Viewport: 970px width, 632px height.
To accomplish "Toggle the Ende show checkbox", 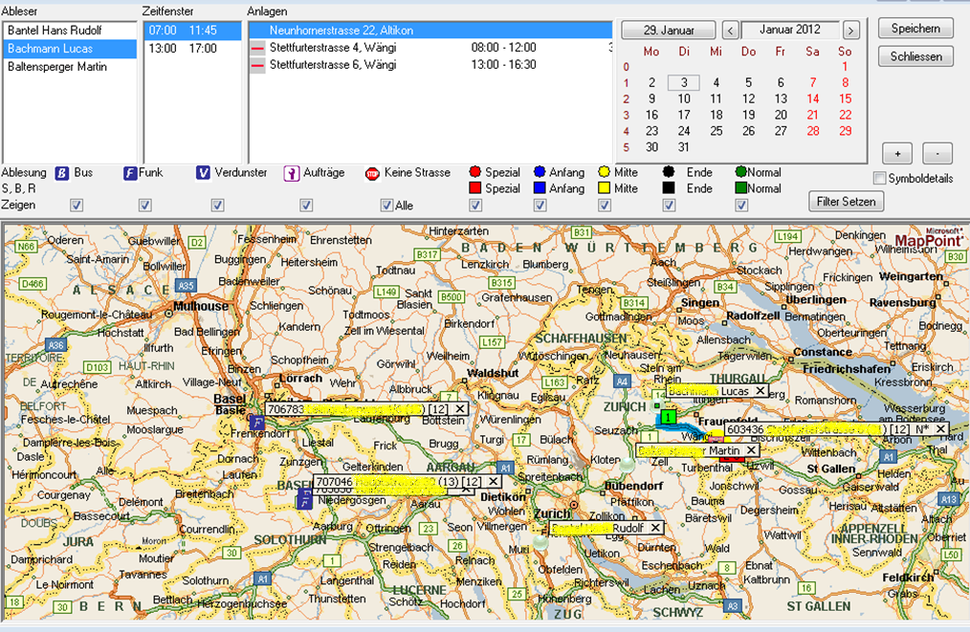I will pos(669,205).
